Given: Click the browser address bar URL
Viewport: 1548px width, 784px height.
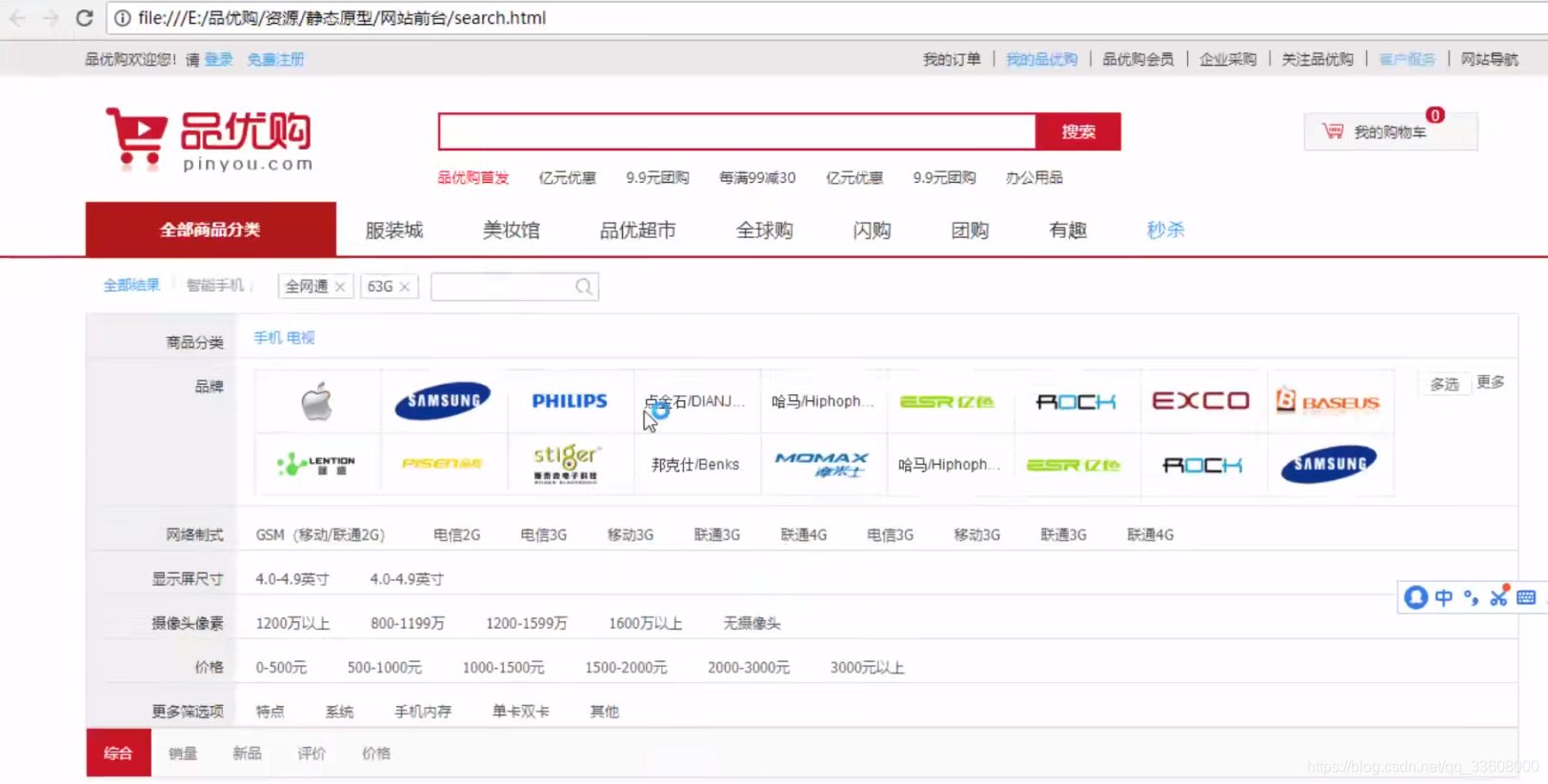Looking at the screenshot, I should pos(342,18).
